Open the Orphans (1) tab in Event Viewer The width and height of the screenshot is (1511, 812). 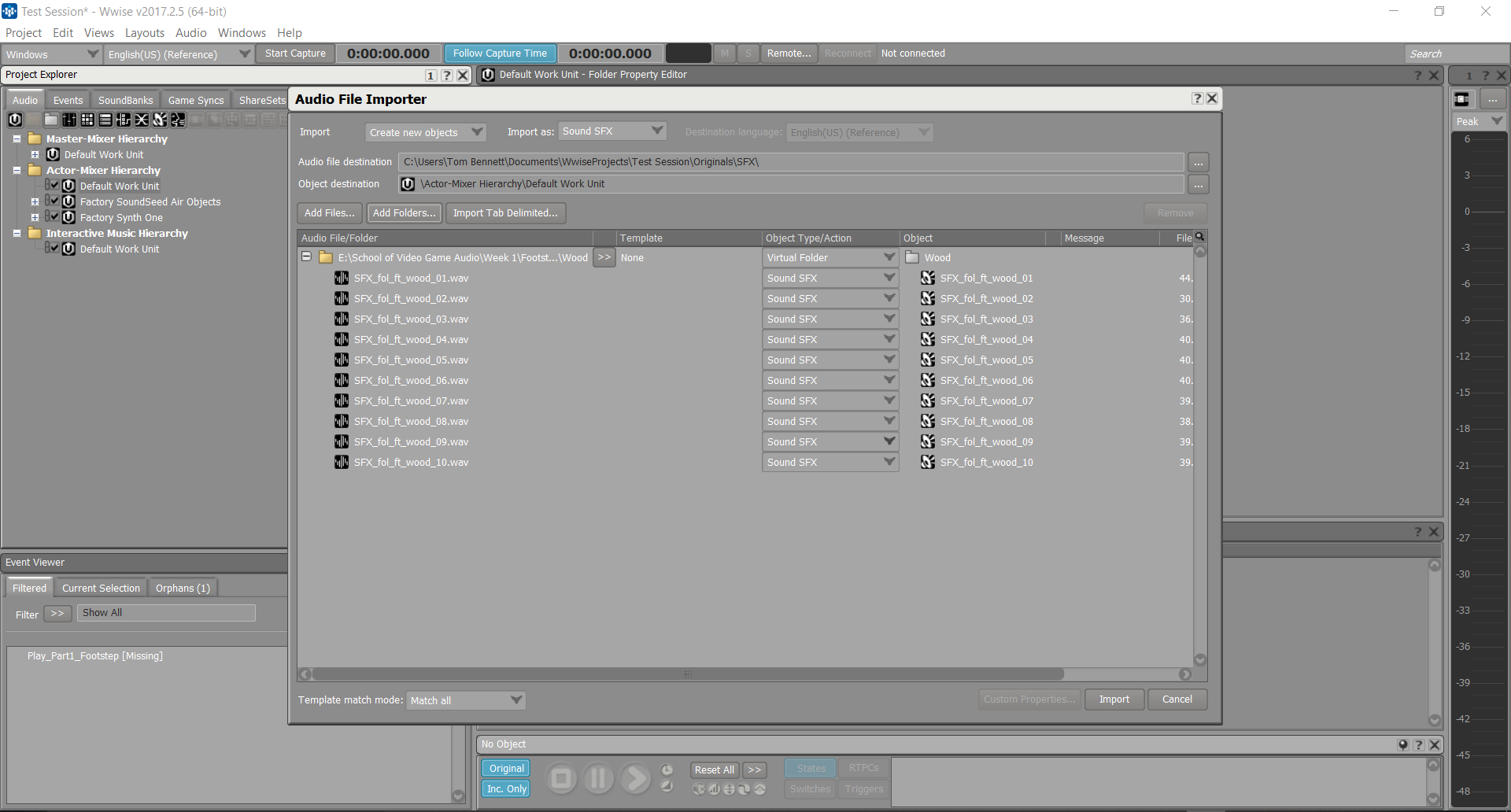pyautogui.click(x=183, y=588)
